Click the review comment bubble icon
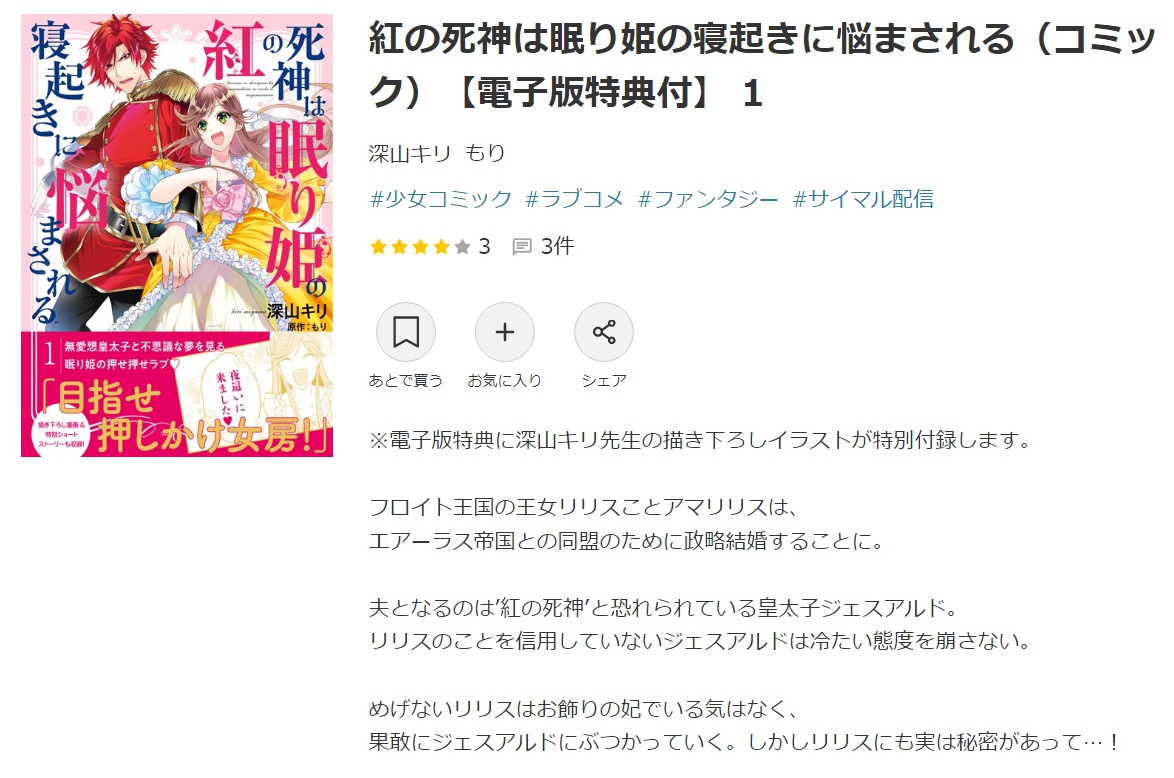The width and height of the screenshot is (1174, 778). (522, 246)
